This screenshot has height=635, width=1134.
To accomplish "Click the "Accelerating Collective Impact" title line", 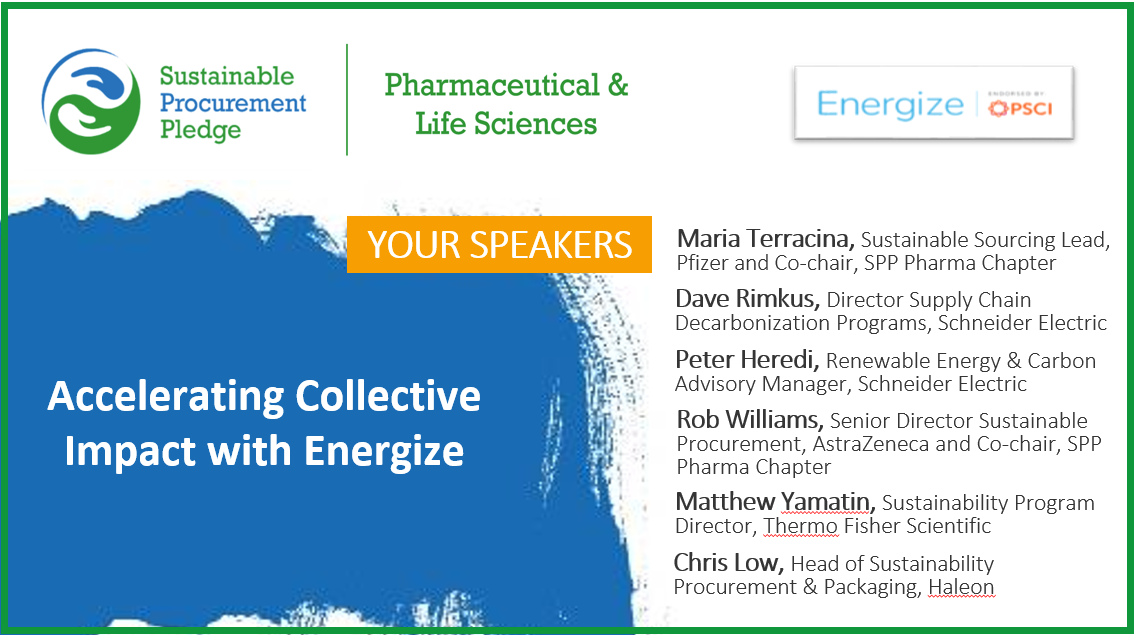I will pyautogui.click(x=264, y=396).
